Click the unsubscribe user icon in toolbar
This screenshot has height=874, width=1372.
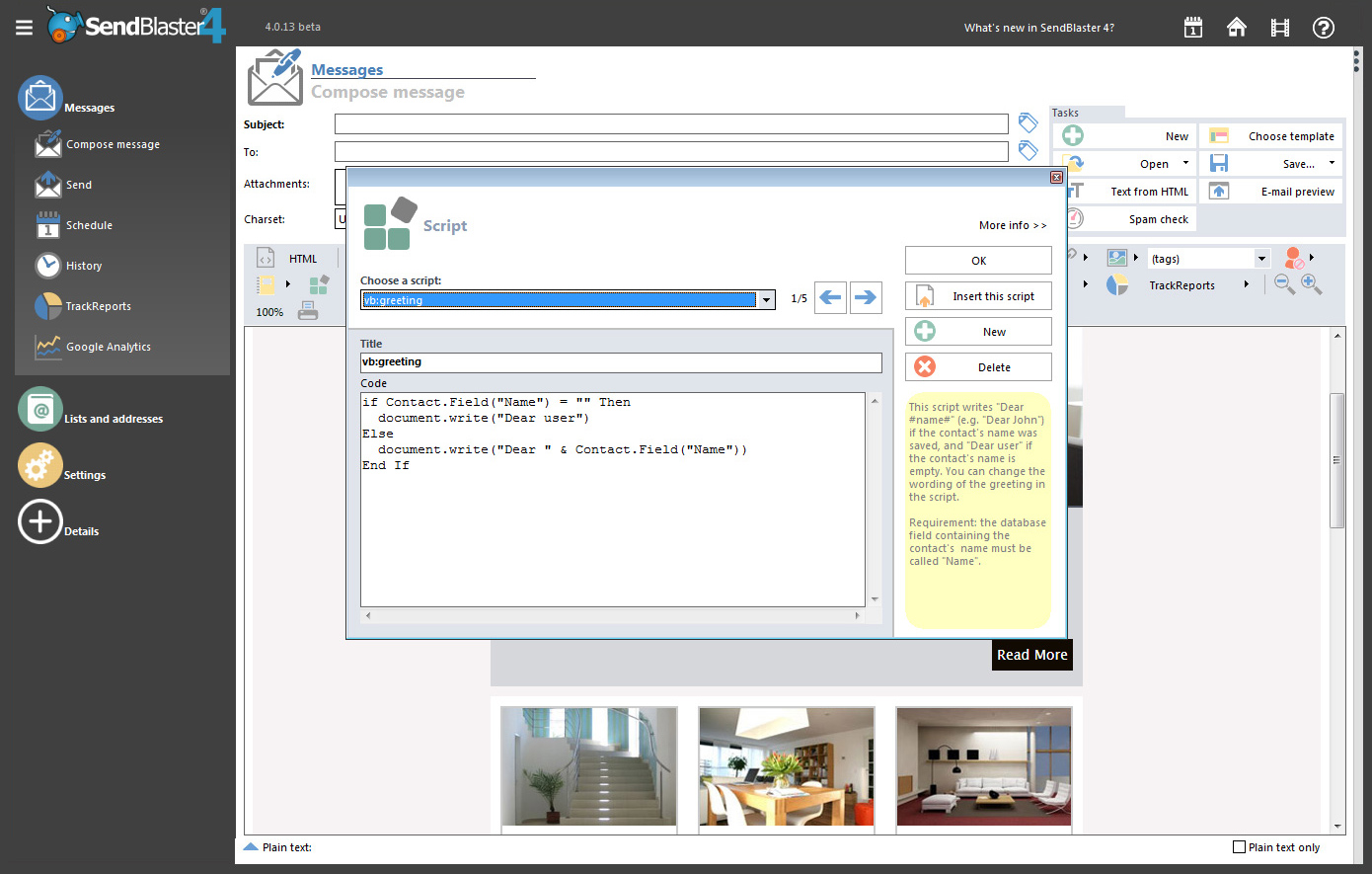tap(1294, 258)
